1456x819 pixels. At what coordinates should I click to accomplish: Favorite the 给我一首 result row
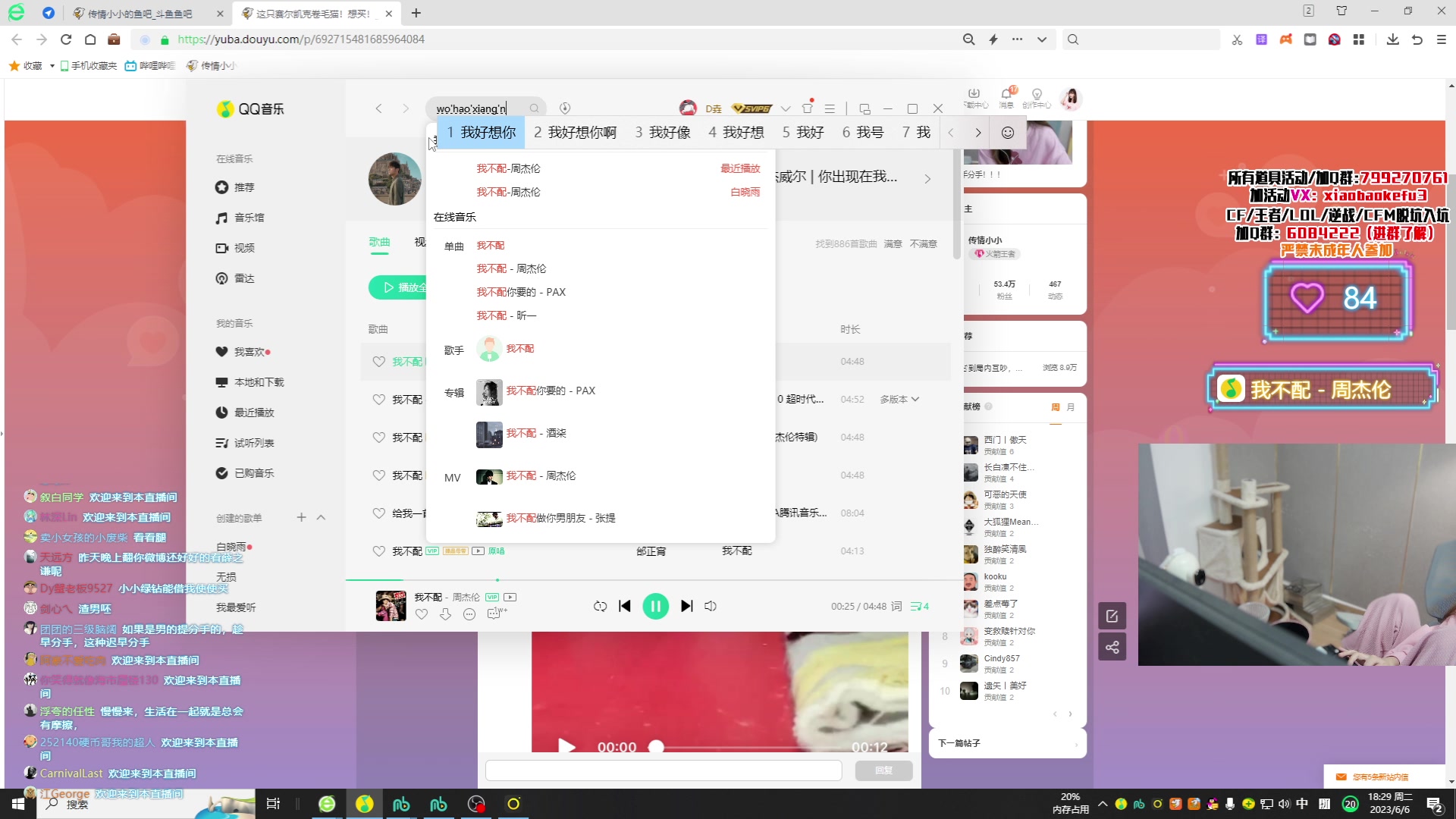point(378,513)
